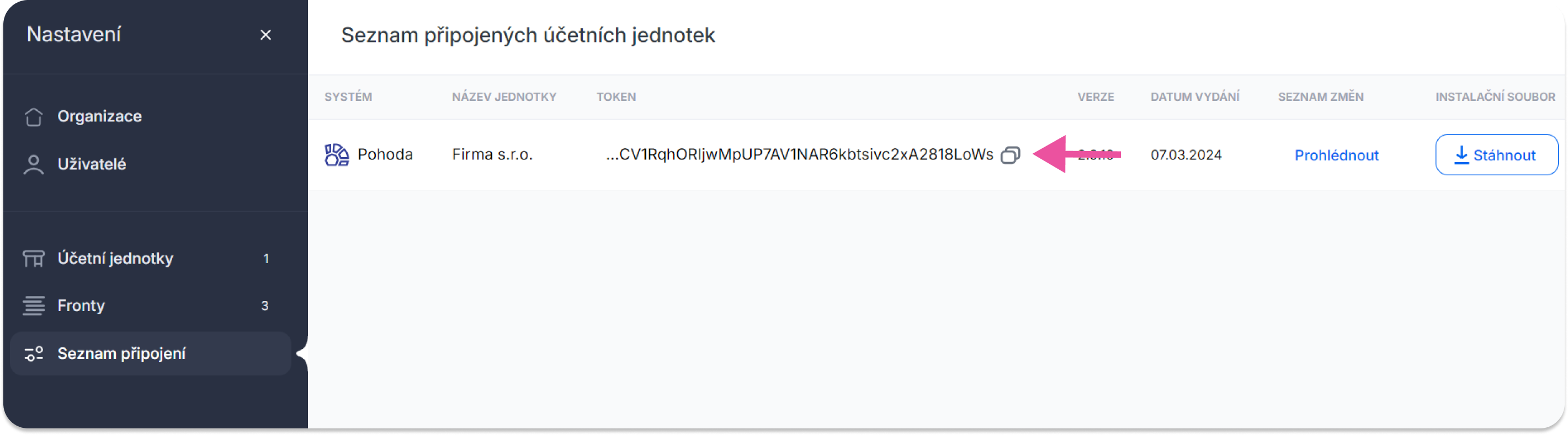
Task: Click the token text value
Action: 799,154
